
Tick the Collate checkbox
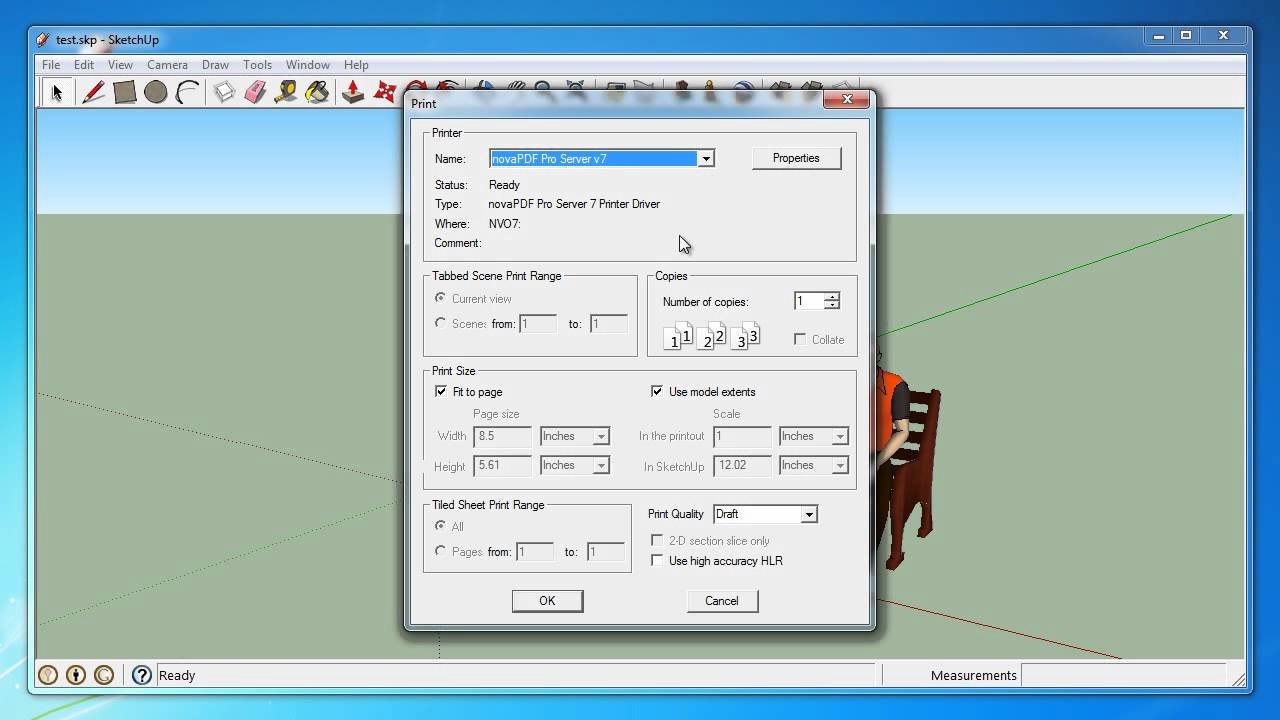800,339
